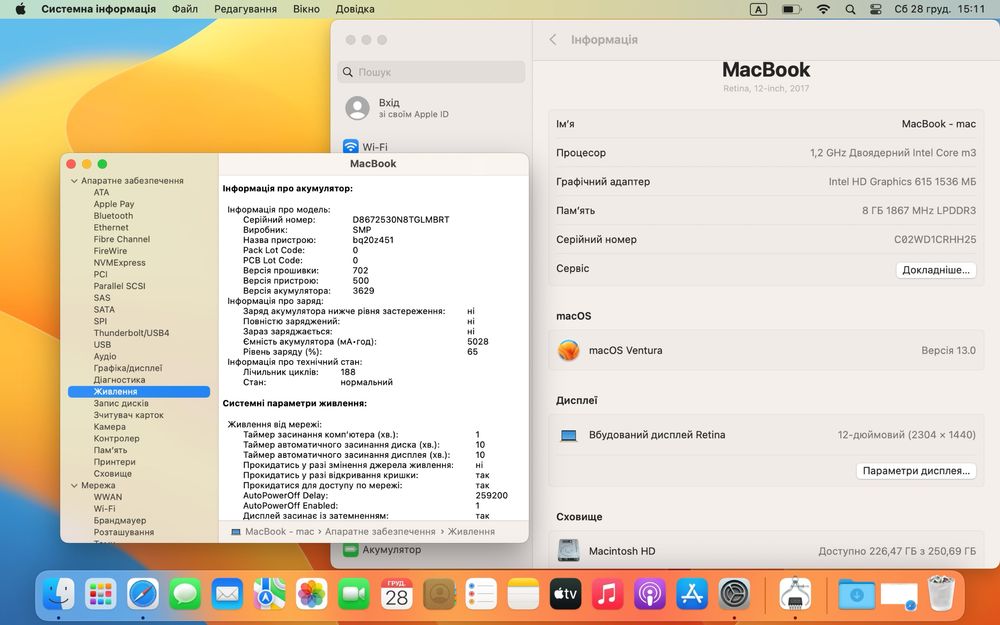Screen dimensions: 1000x625
Task: Select Діагностика in the hardware tree
Action: pyautogui.click(x=119, y=379)
